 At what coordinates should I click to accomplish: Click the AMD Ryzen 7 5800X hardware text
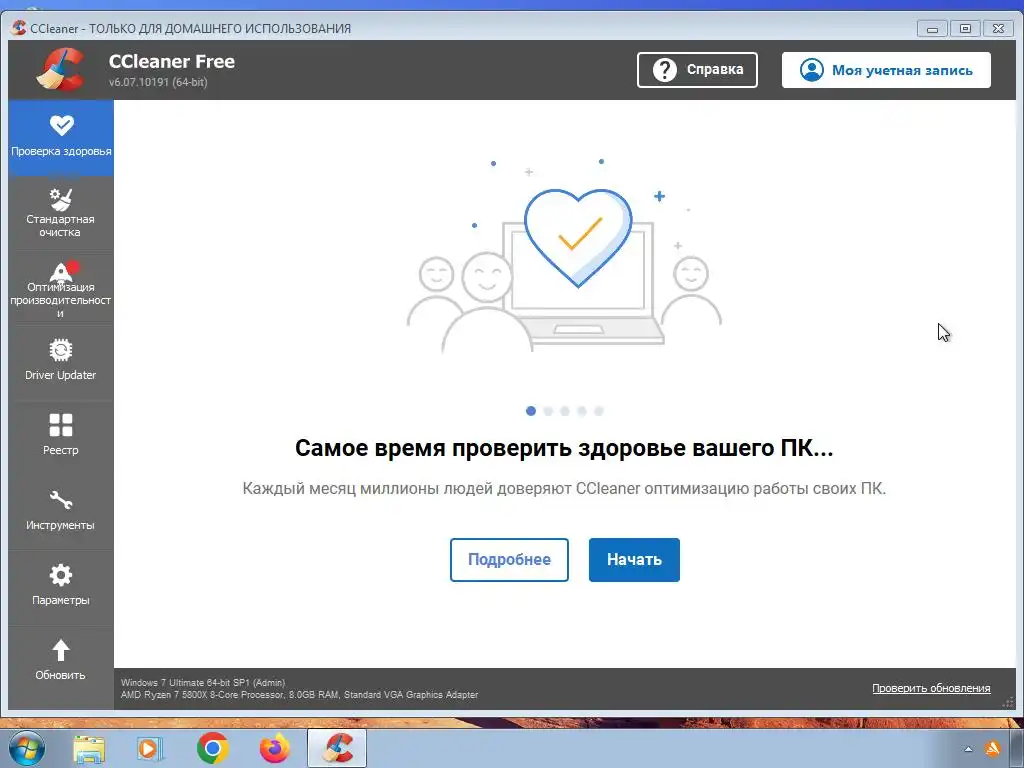[x=299, y=695]
